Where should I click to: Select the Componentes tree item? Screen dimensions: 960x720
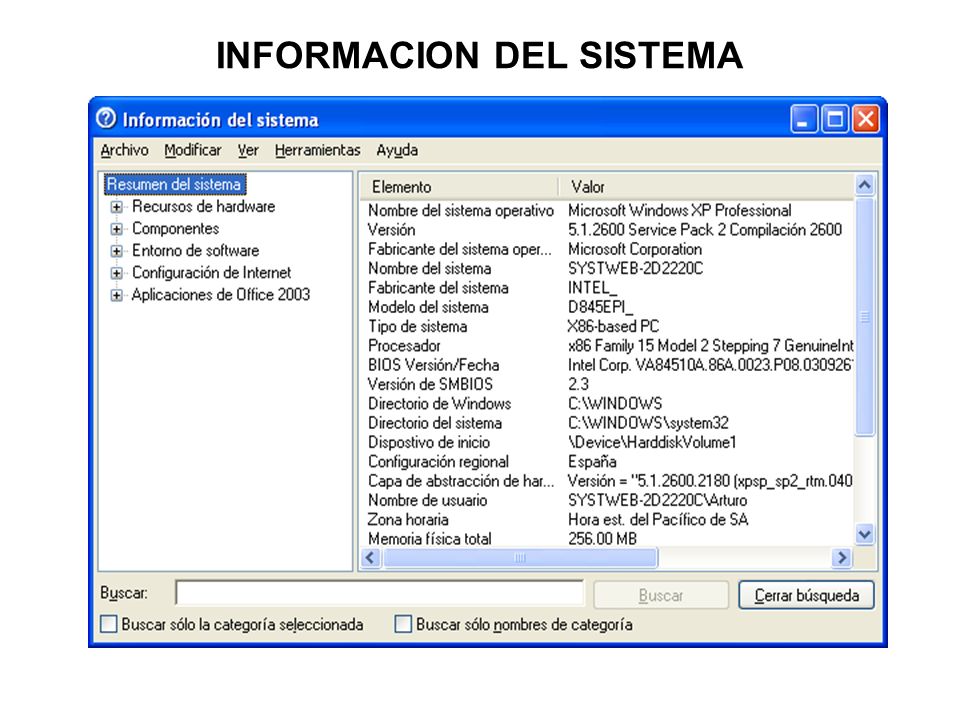coord(175,228)
